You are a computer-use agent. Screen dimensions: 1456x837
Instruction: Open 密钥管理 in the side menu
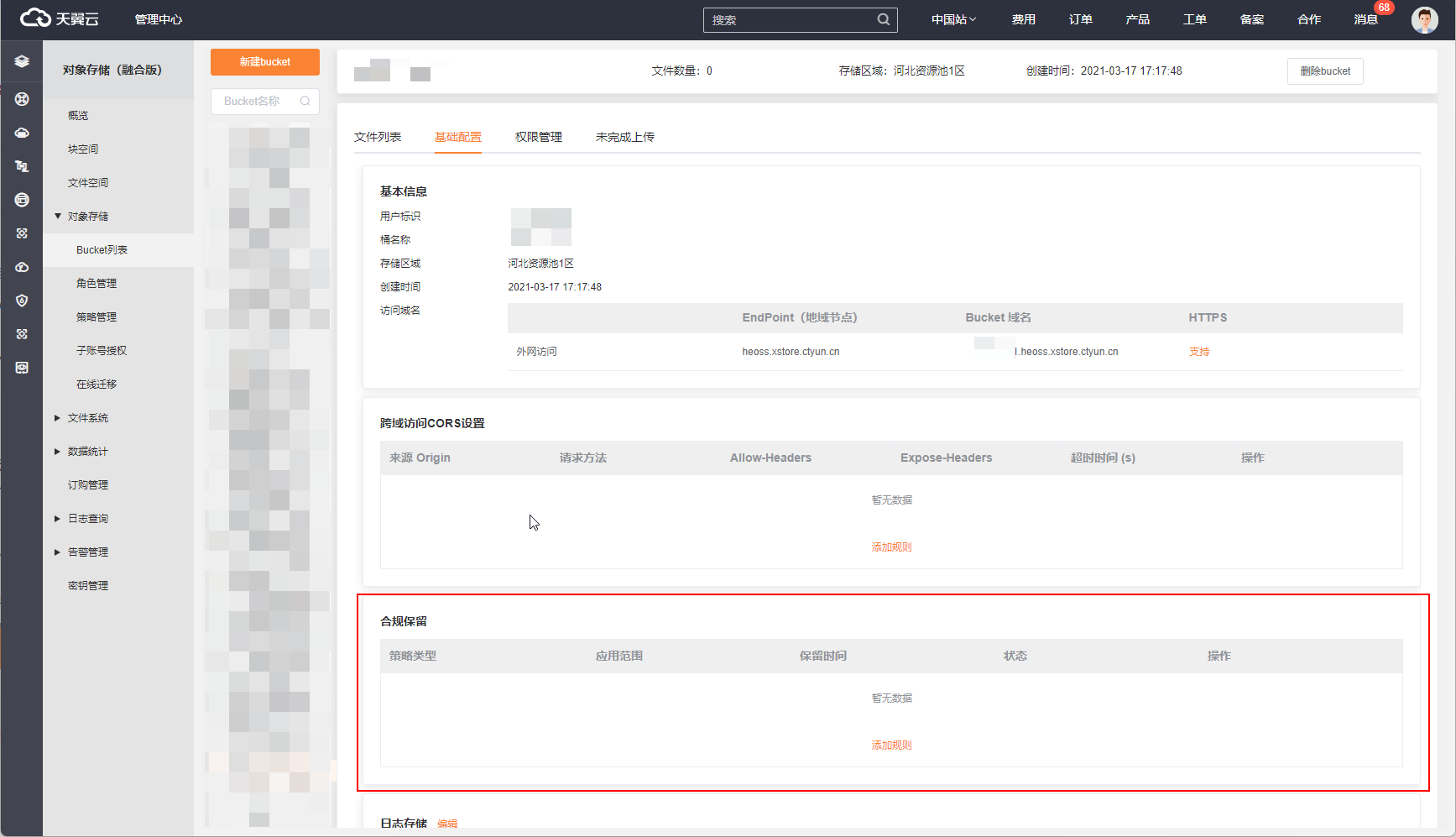[x=88, y=586]
